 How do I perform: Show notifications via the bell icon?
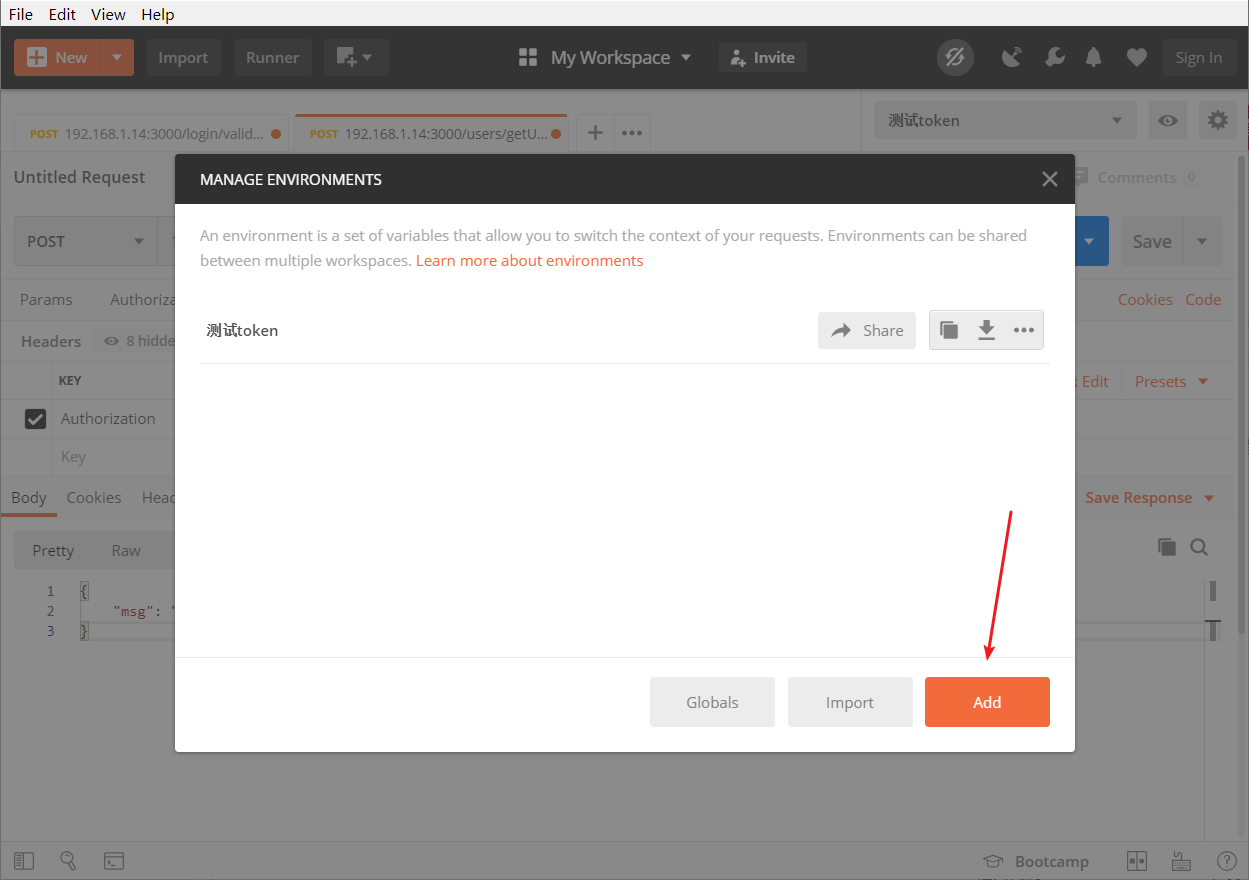pyautogui.click(x=1094, y=58)
